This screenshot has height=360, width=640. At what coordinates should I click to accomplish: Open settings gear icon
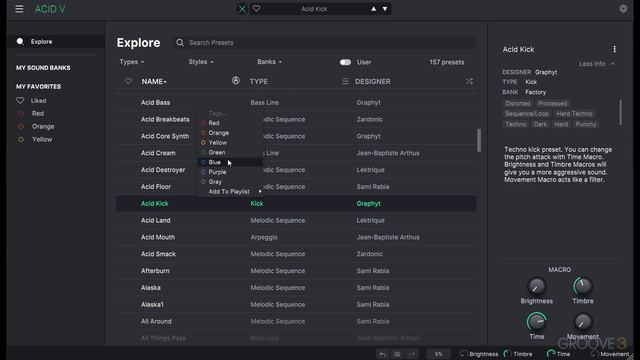tap(623, 9)
